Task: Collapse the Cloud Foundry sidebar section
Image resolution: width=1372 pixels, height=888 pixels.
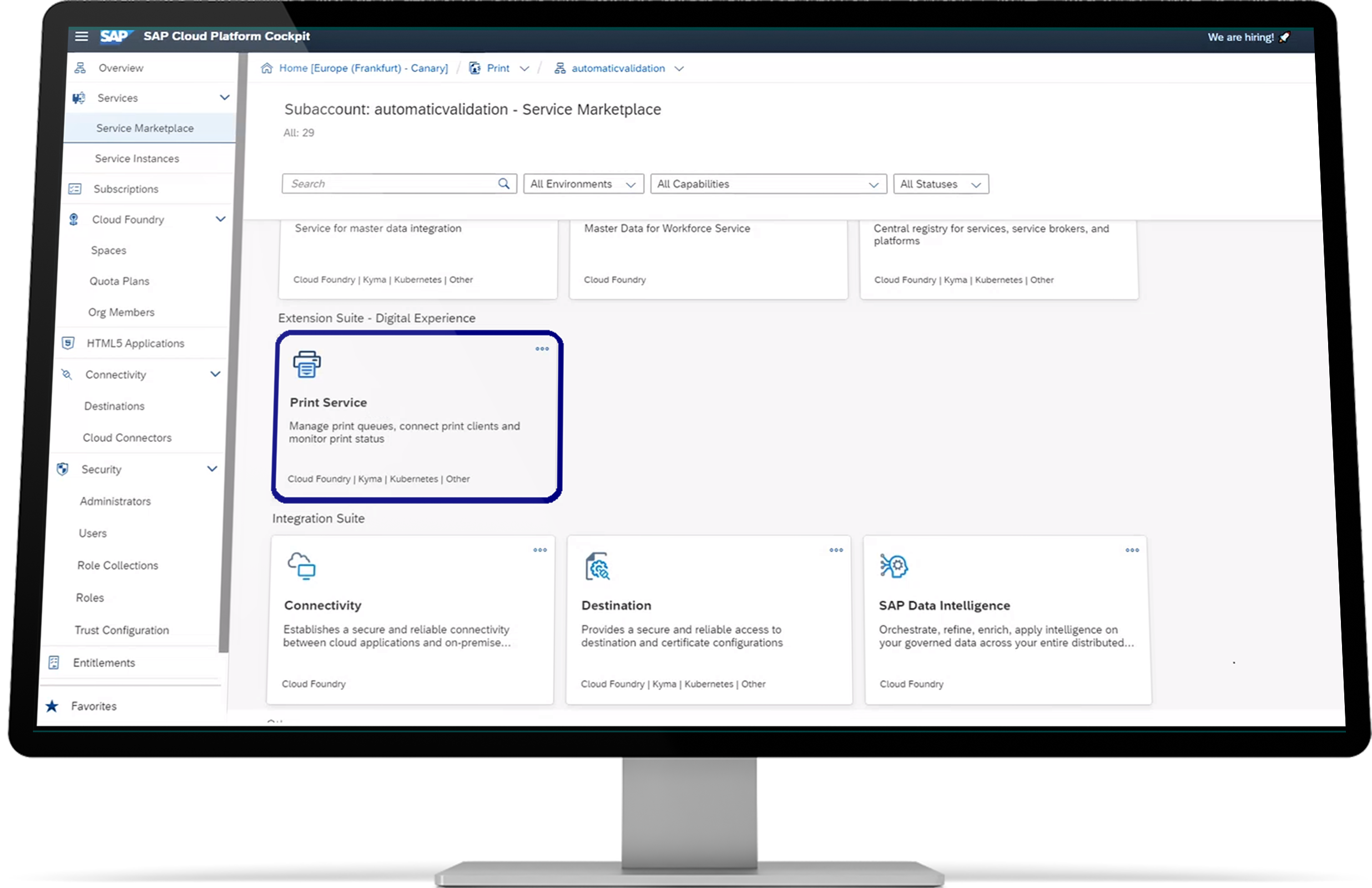Action: pyautogui.click(x=220, y=219)
